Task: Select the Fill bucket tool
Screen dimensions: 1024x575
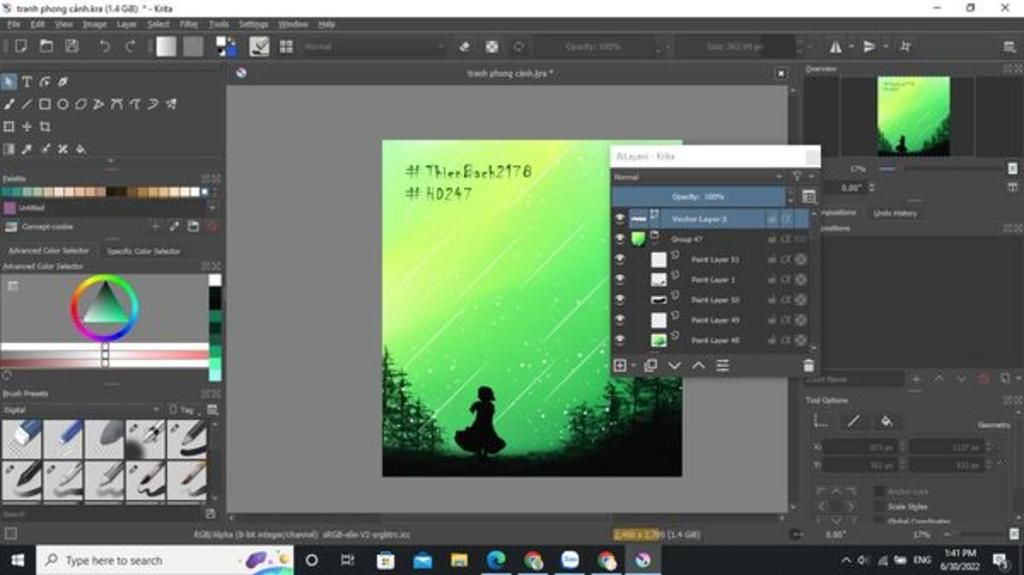Action: click(x=81, y=149)
